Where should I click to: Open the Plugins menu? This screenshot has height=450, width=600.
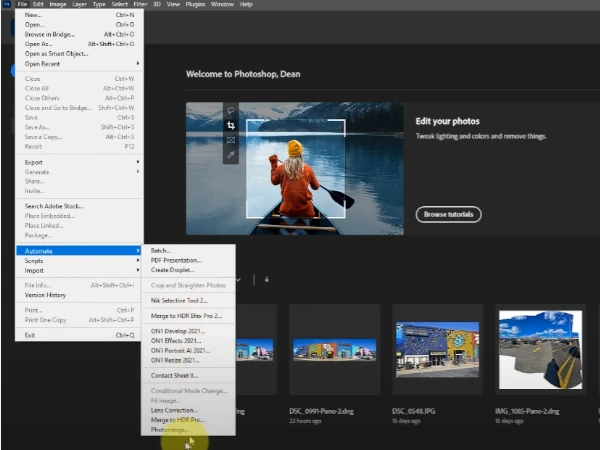coord(195,4)
